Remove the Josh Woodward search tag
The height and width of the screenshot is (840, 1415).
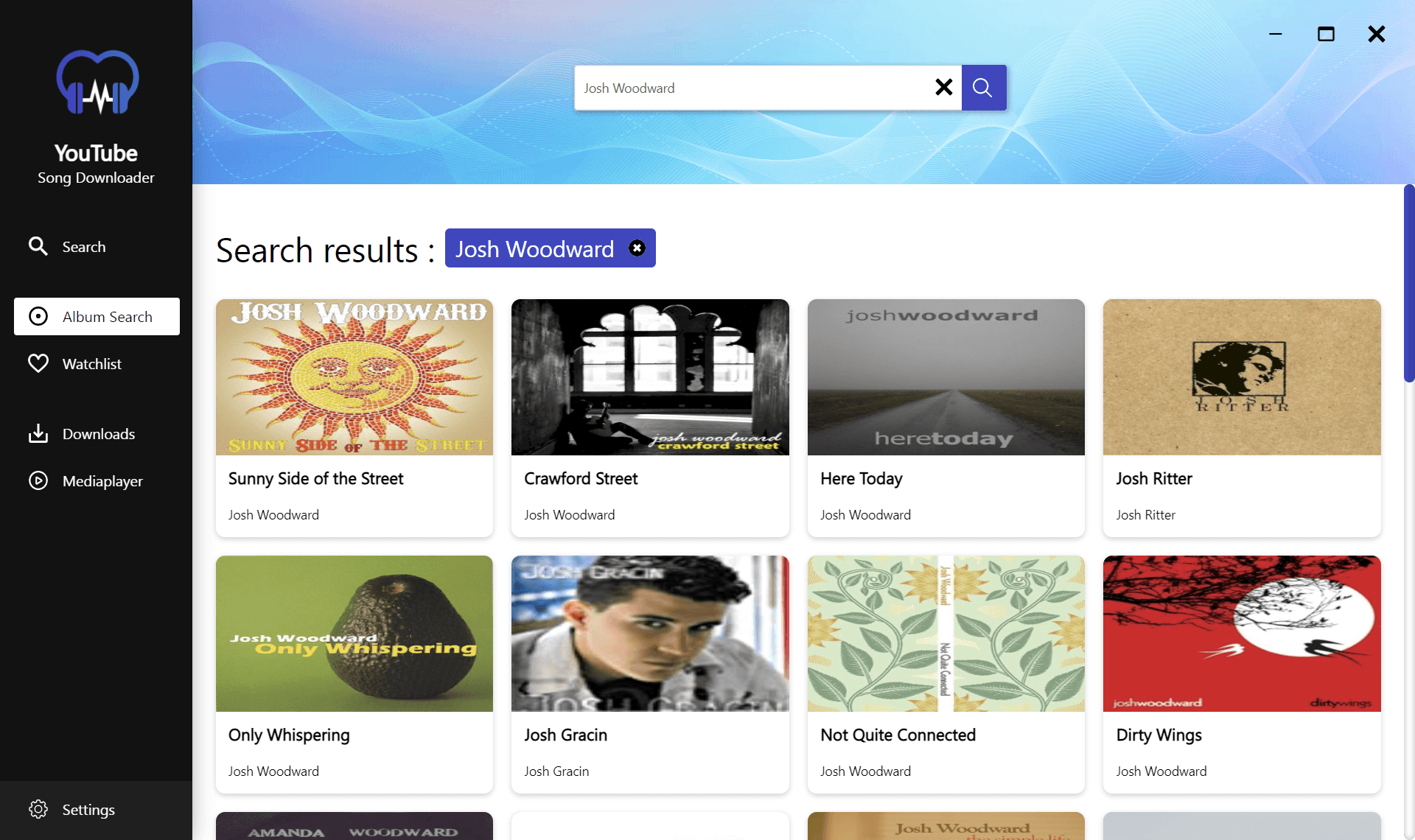pos(637,248)
